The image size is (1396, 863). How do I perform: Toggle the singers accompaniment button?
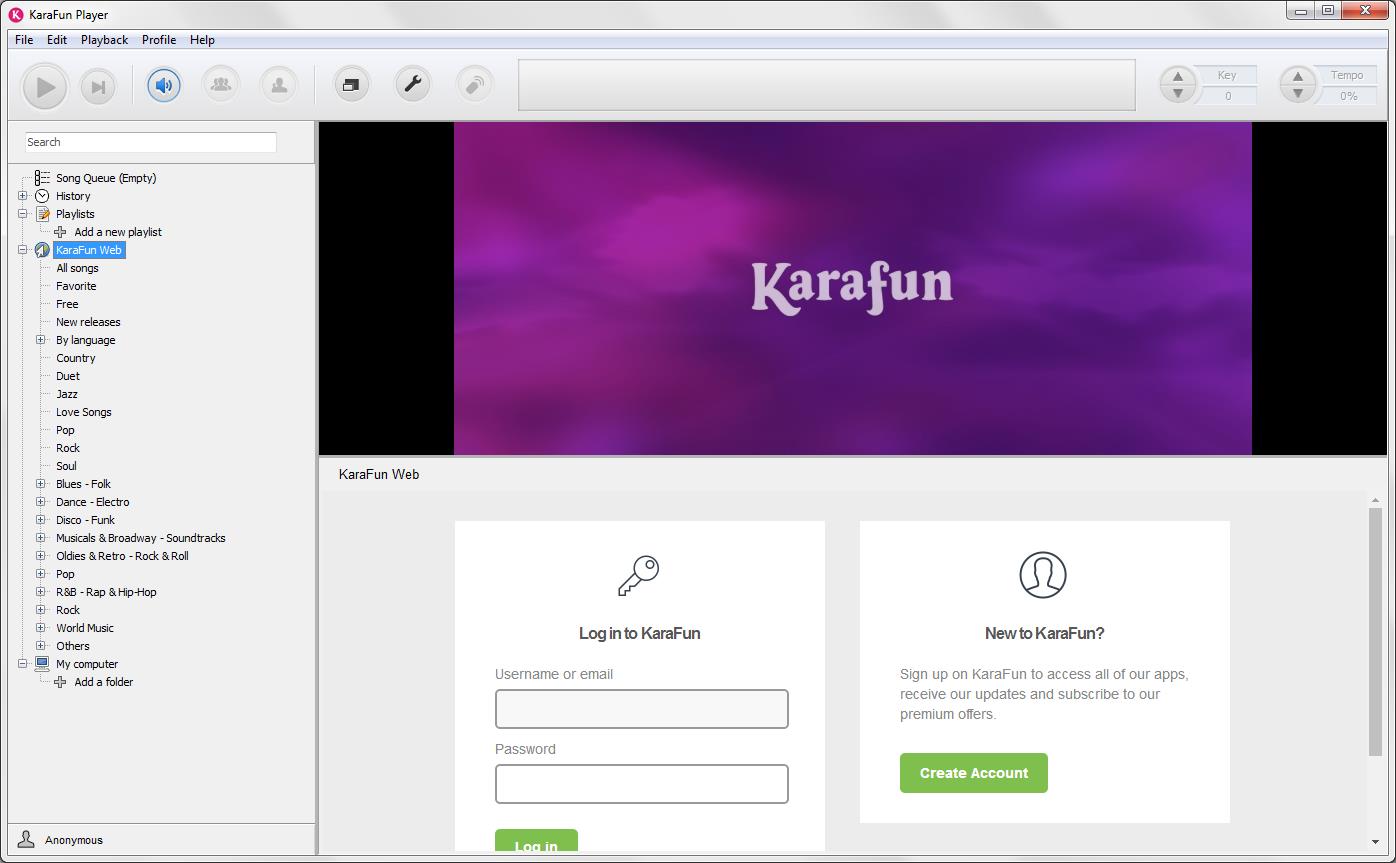coord(220,85)
